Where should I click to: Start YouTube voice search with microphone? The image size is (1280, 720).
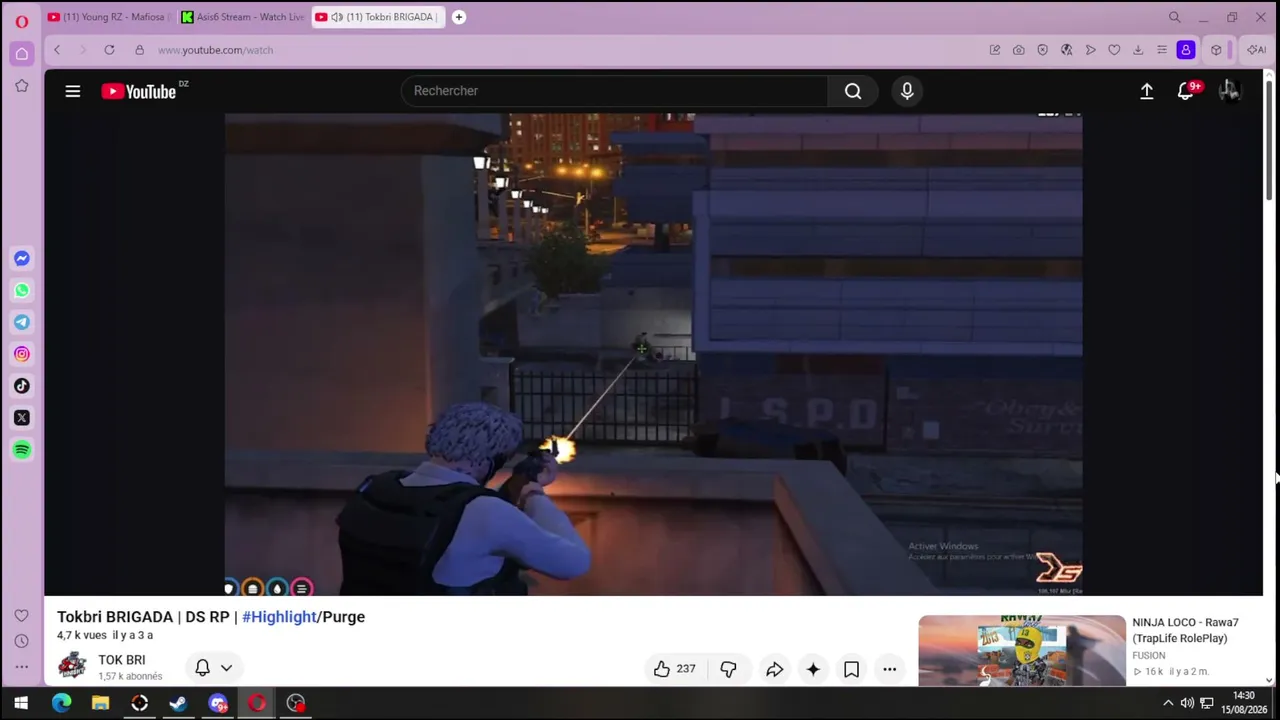(x=907, y=91)
